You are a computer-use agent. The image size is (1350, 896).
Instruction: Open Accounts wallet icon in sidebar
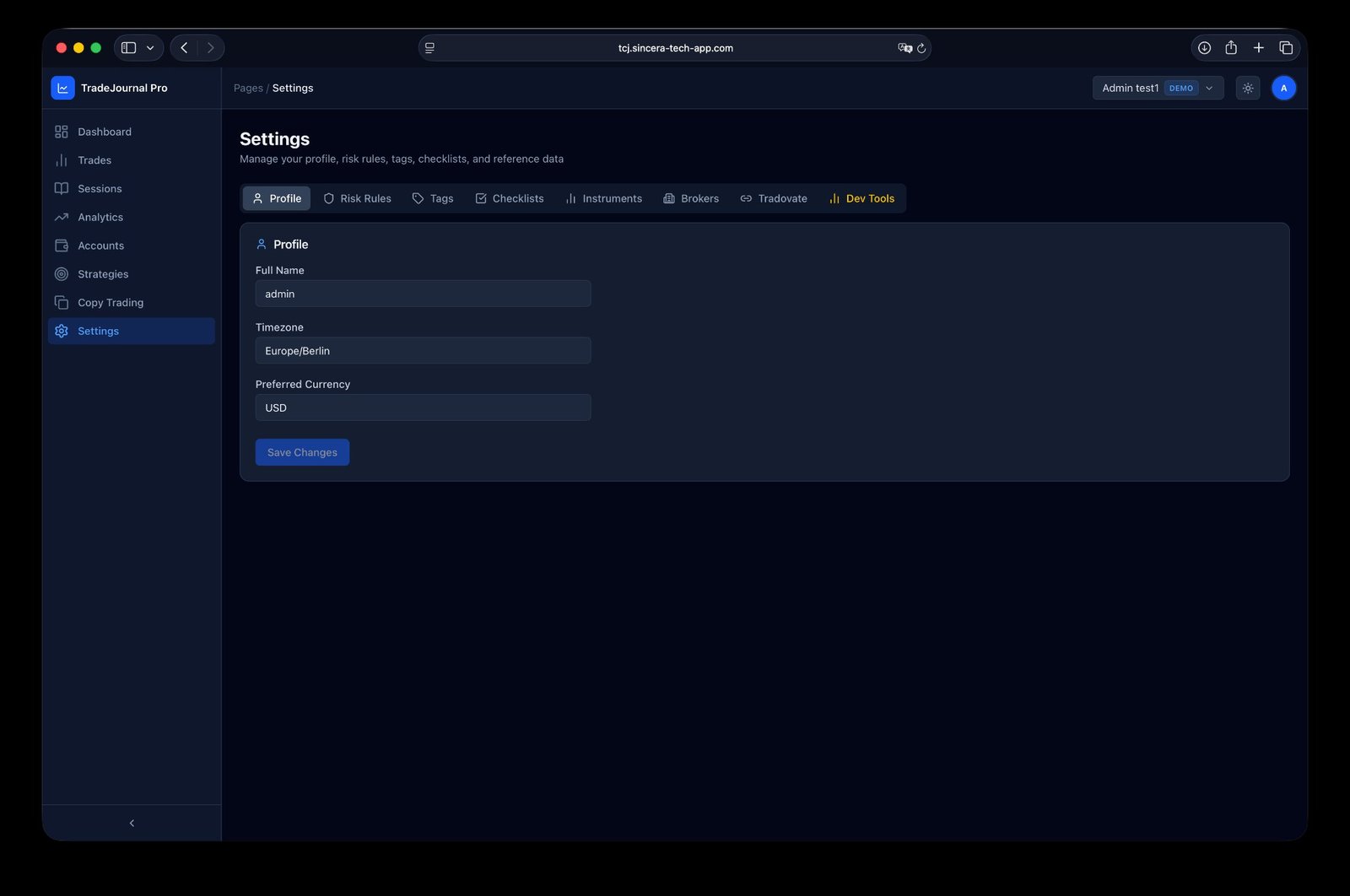point(62,246)
